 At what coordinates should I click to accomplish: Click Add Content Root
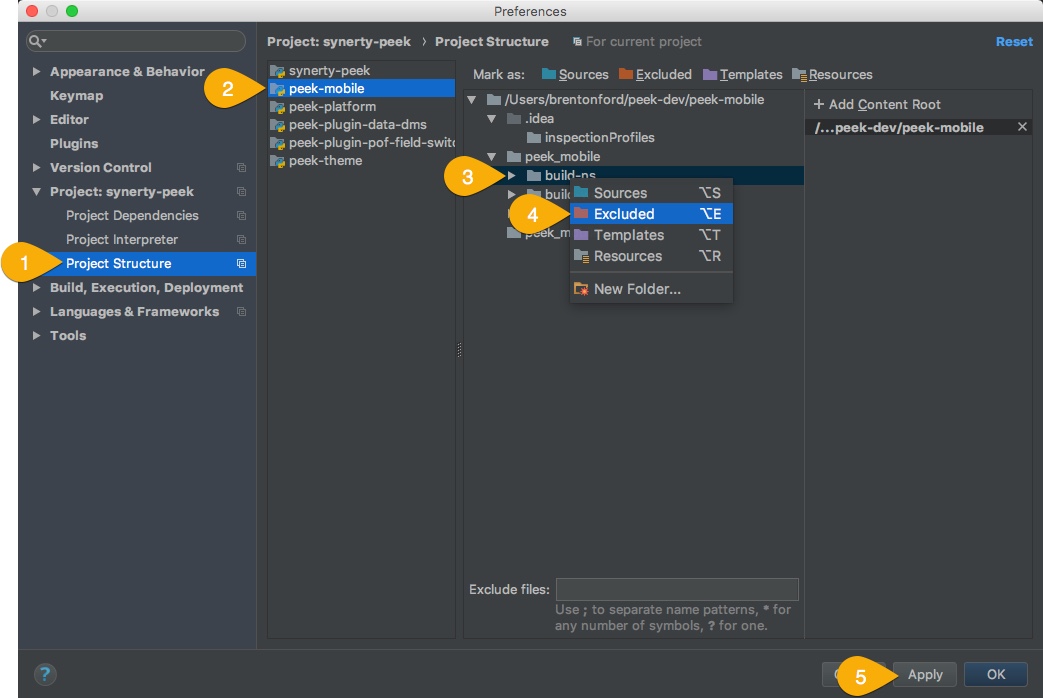click(877, 104)
